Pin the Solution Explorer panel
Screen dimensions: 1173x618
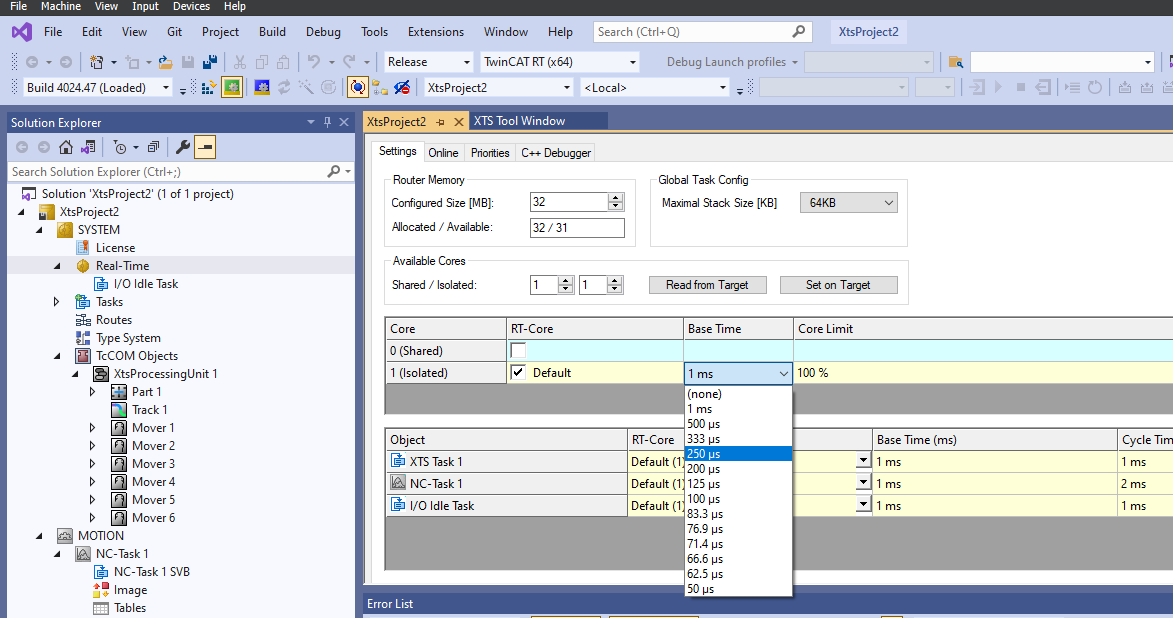click(327, 122)
